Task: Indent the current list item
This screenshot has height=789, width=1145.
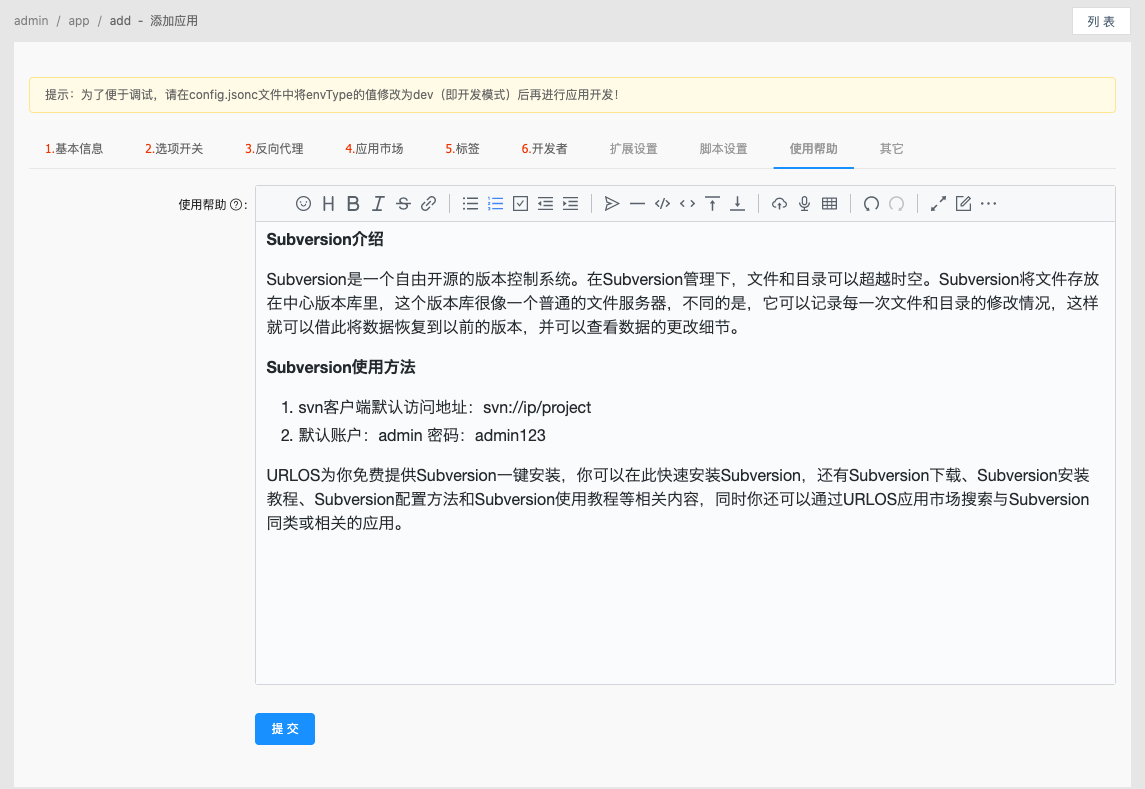Action: click(570, 204)
